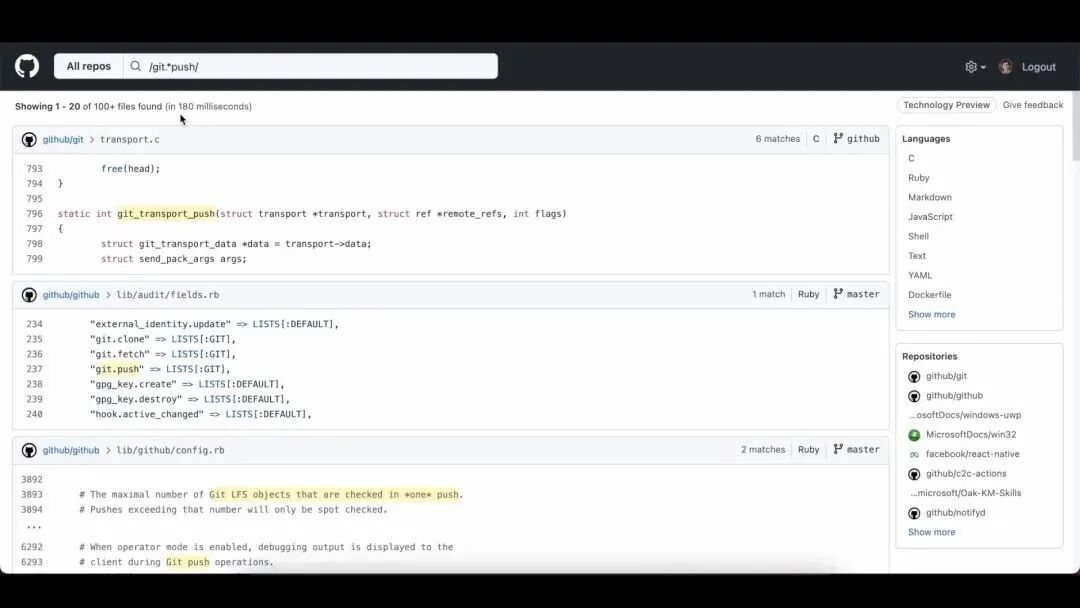Click line number 3893 in config.rb
This screenshot has height=608, width=1080.
click(32, 494)
